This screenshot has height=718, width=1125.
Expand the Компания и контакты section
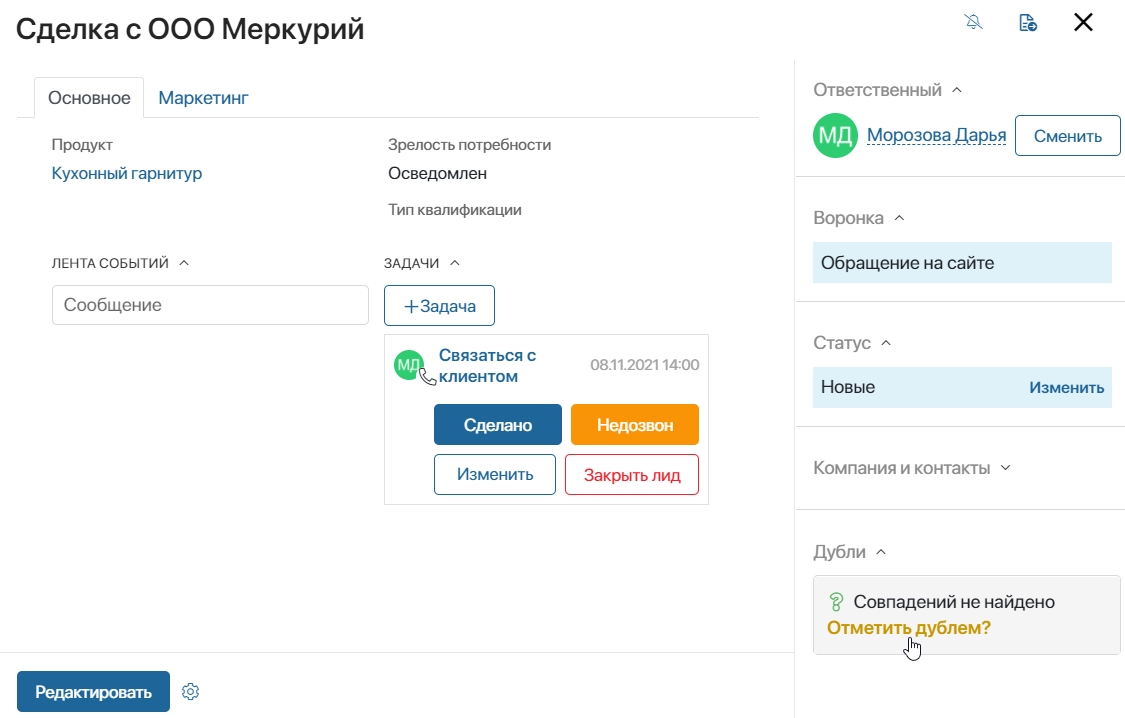coord(1005,468)
